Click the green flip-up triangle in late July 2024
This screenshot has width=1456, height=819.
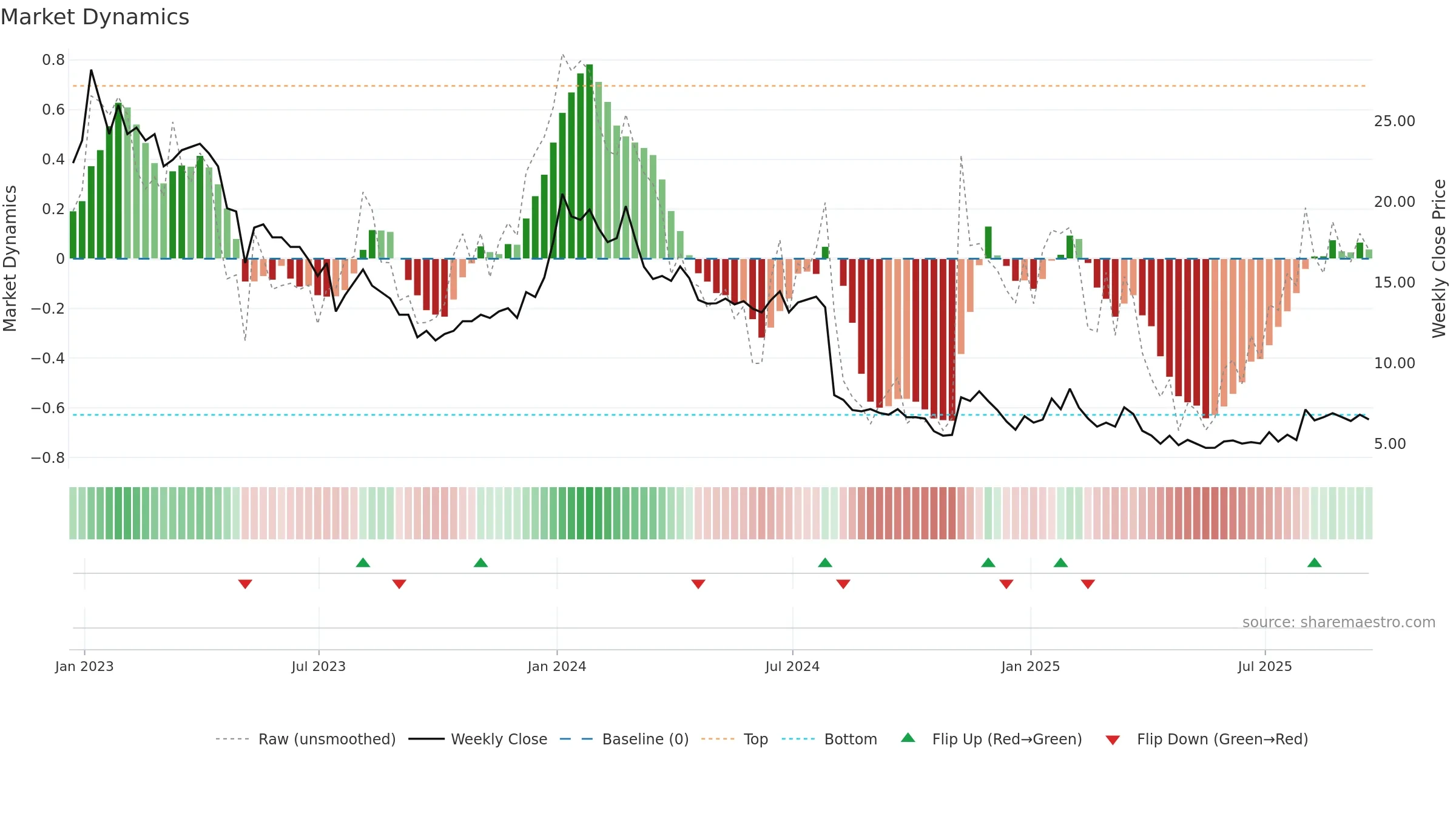pos(825,562)
